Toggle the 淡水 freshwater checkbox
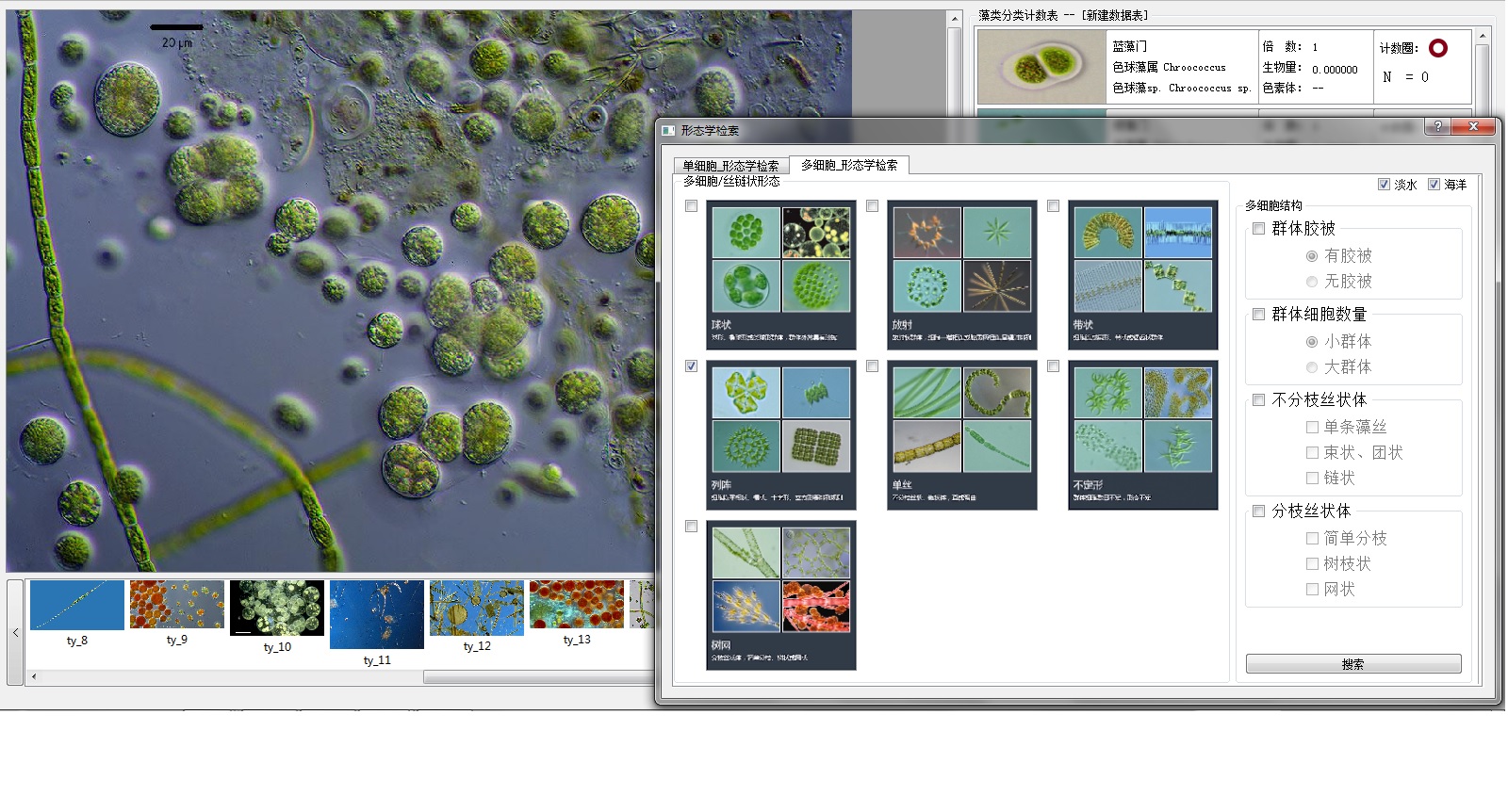 click(x=1385, y=185)
